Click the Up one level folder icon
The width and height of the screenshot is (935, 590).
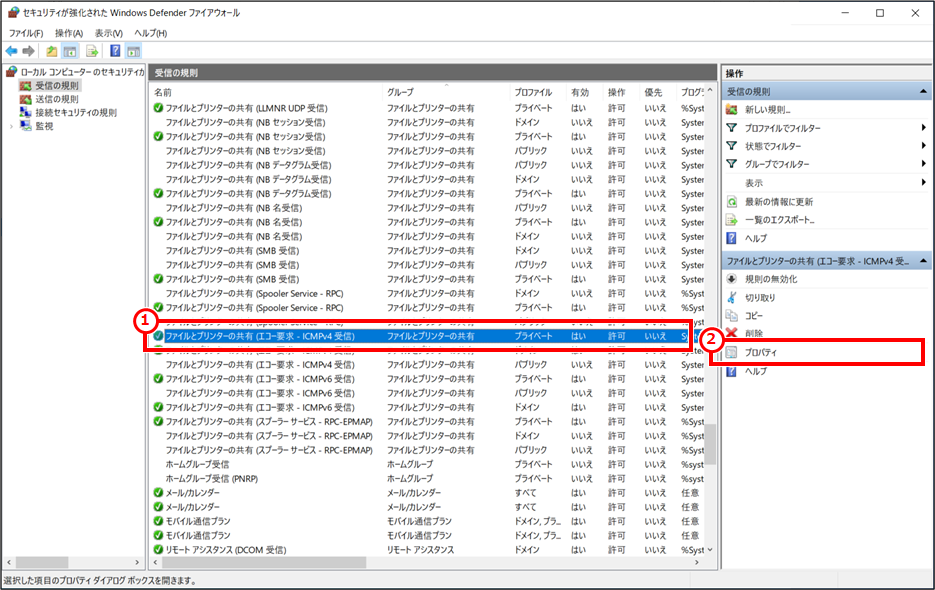pyautogui.click(x=52, y=51)
